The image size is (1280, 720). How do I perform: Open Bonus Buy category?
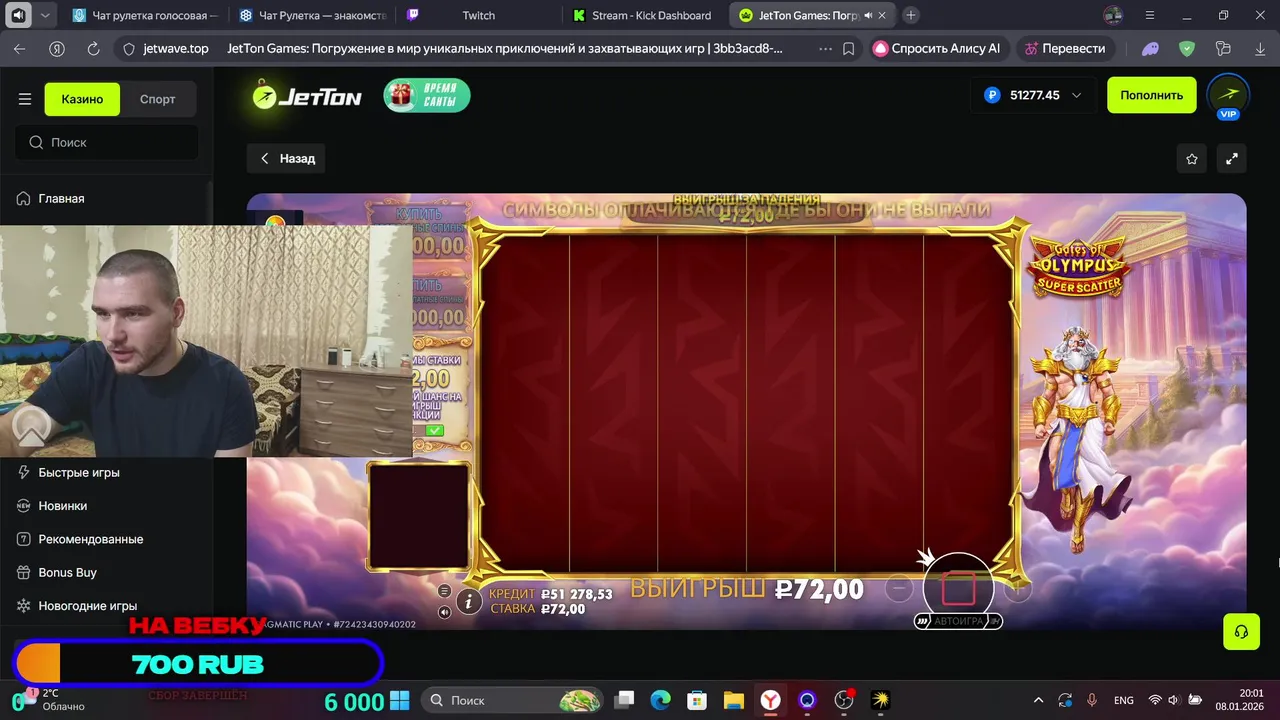67,572
